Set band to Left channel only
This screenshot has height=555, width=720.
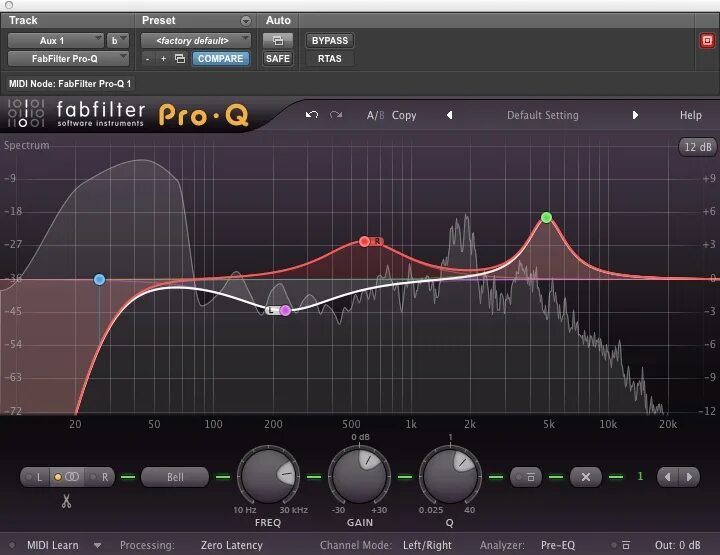(34, 477)
